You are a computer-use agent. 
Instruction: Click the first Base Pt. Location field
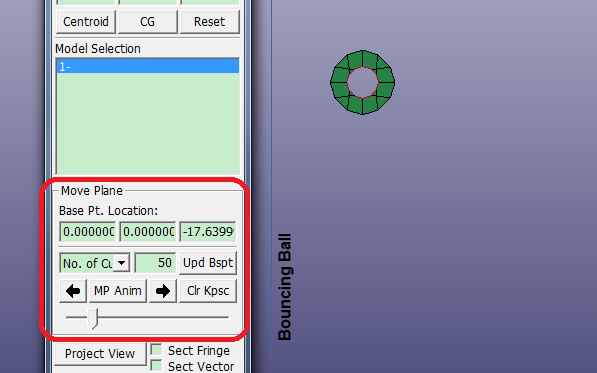coord(88,231)
